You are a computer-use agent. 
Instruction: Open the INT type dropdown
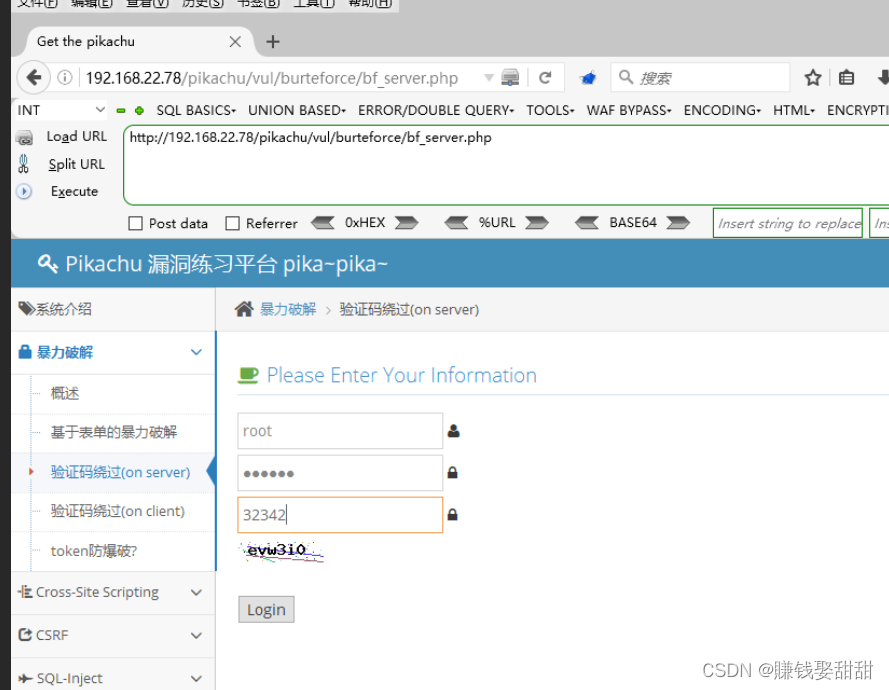60,110
